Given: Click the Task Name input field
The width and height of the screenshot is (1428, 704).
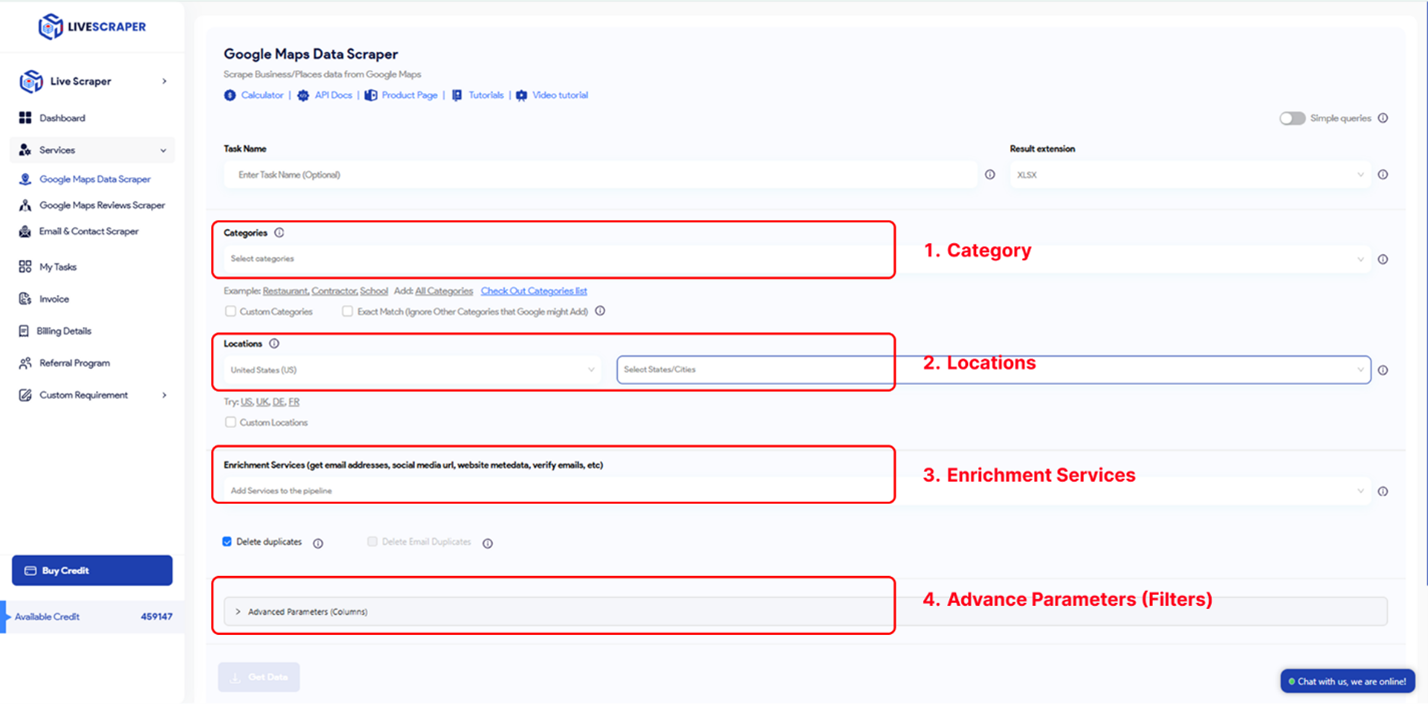Looking at the screenshot, I should click(x=600, y=175).
